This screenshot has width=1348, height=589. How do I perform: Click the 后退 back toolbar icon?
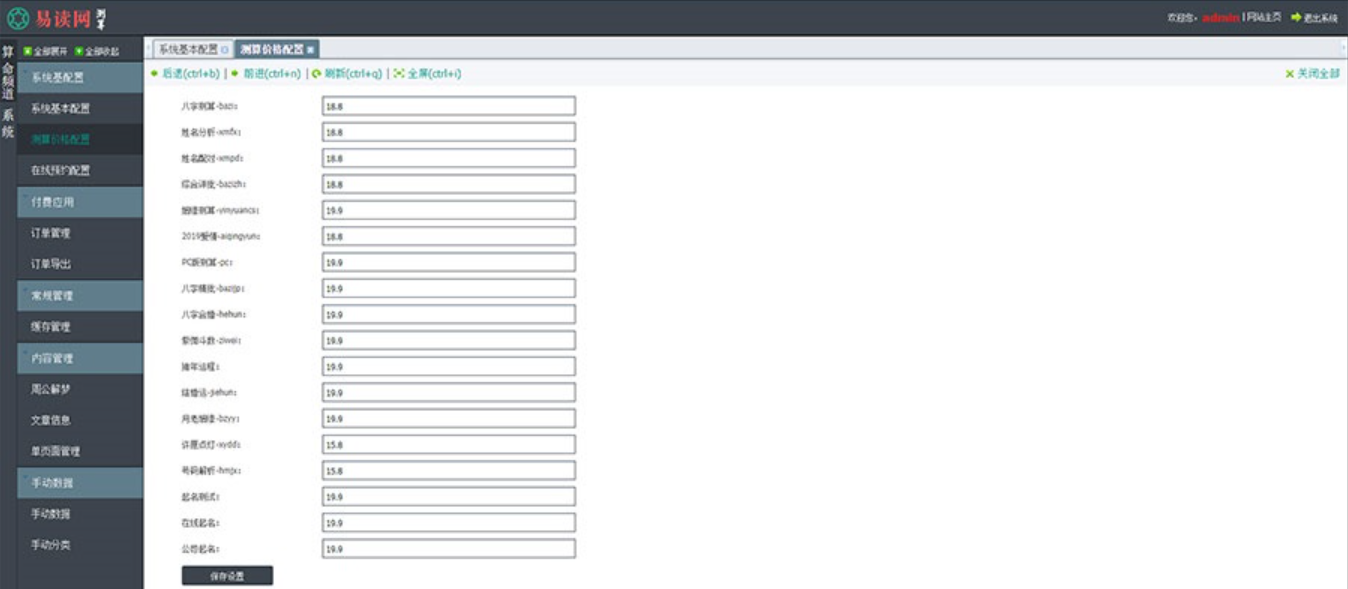[153, 74]
